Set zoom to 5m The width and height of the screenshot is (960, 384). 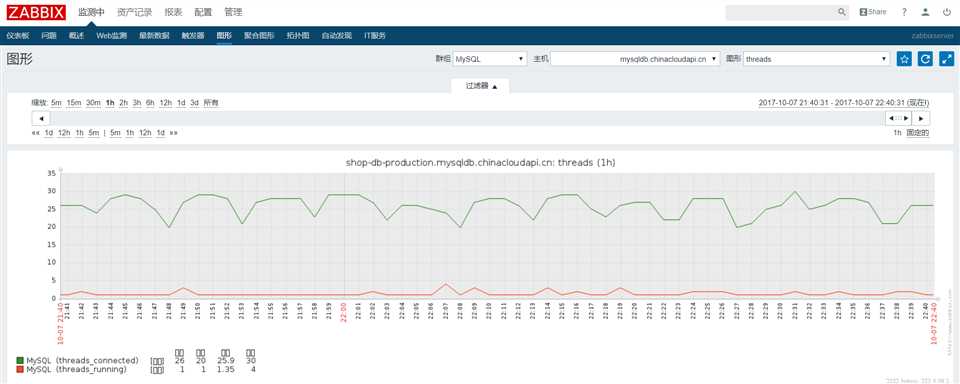click(x=56, y=103)
